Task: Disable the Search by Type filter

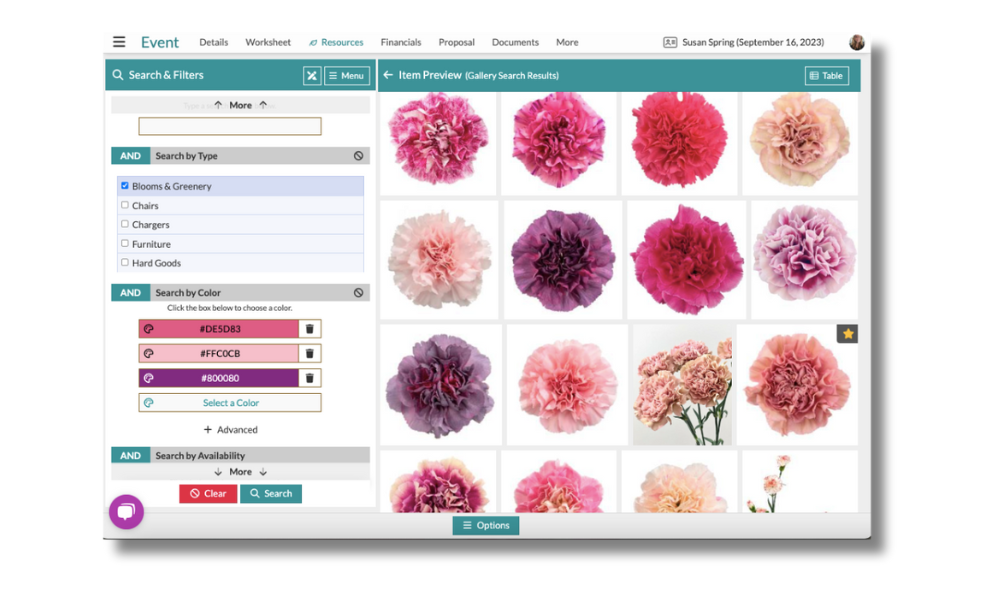Action: tap(359, 156)
